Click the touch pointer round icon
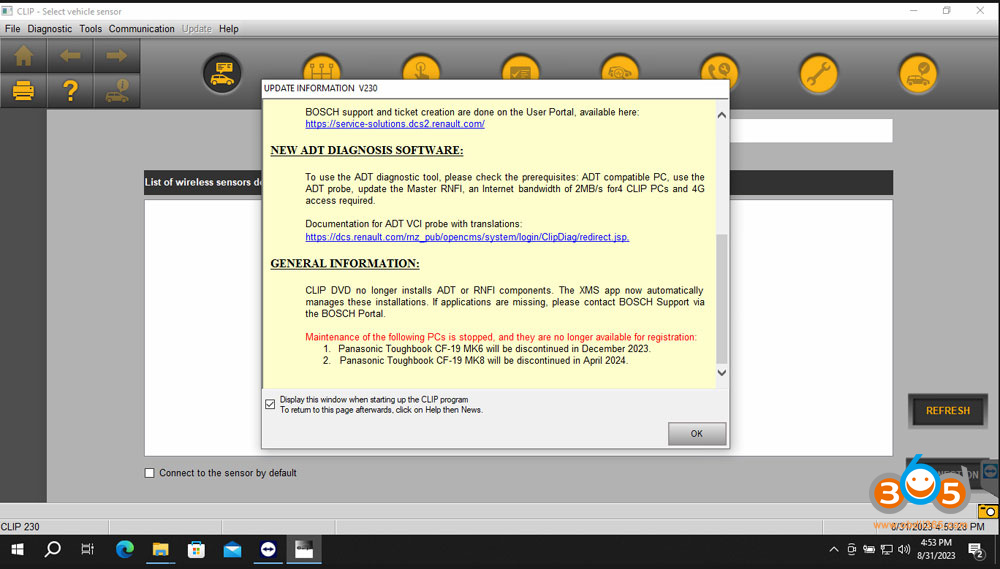This screenshot has width=1000, height=569. (421, 68)
